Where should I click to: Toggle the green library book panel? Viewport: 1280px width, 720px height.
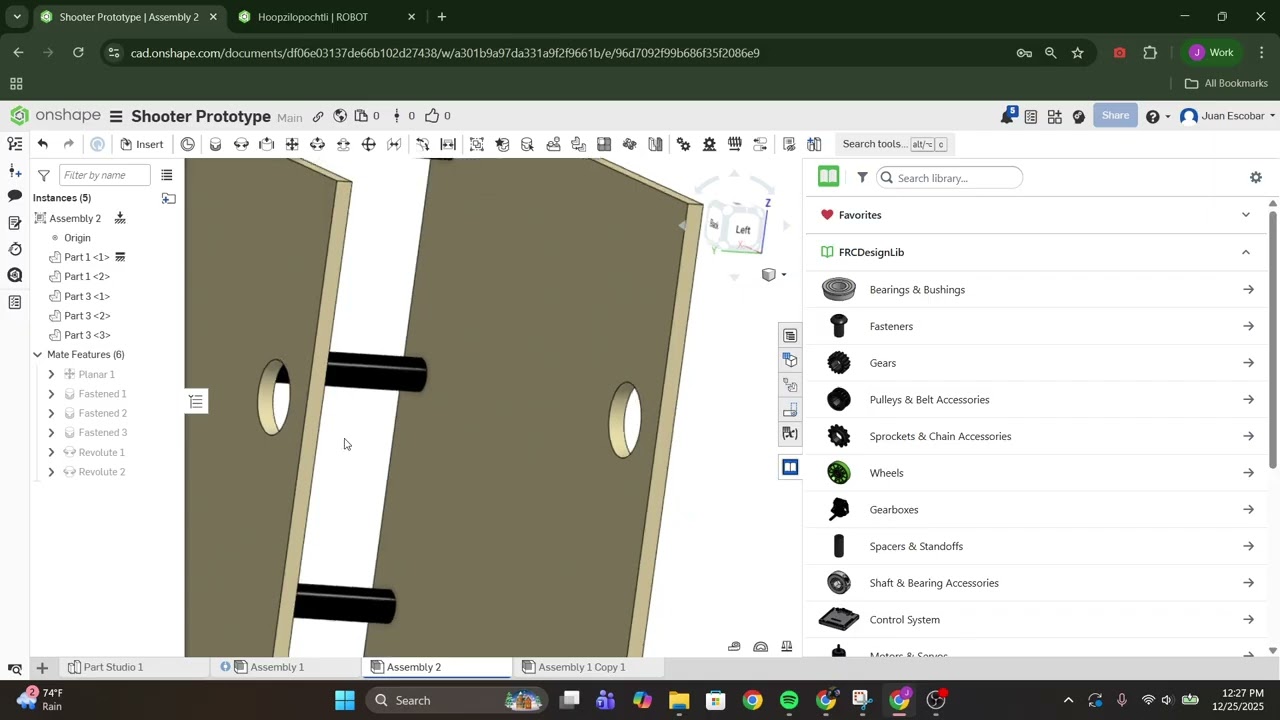point(828,178)
